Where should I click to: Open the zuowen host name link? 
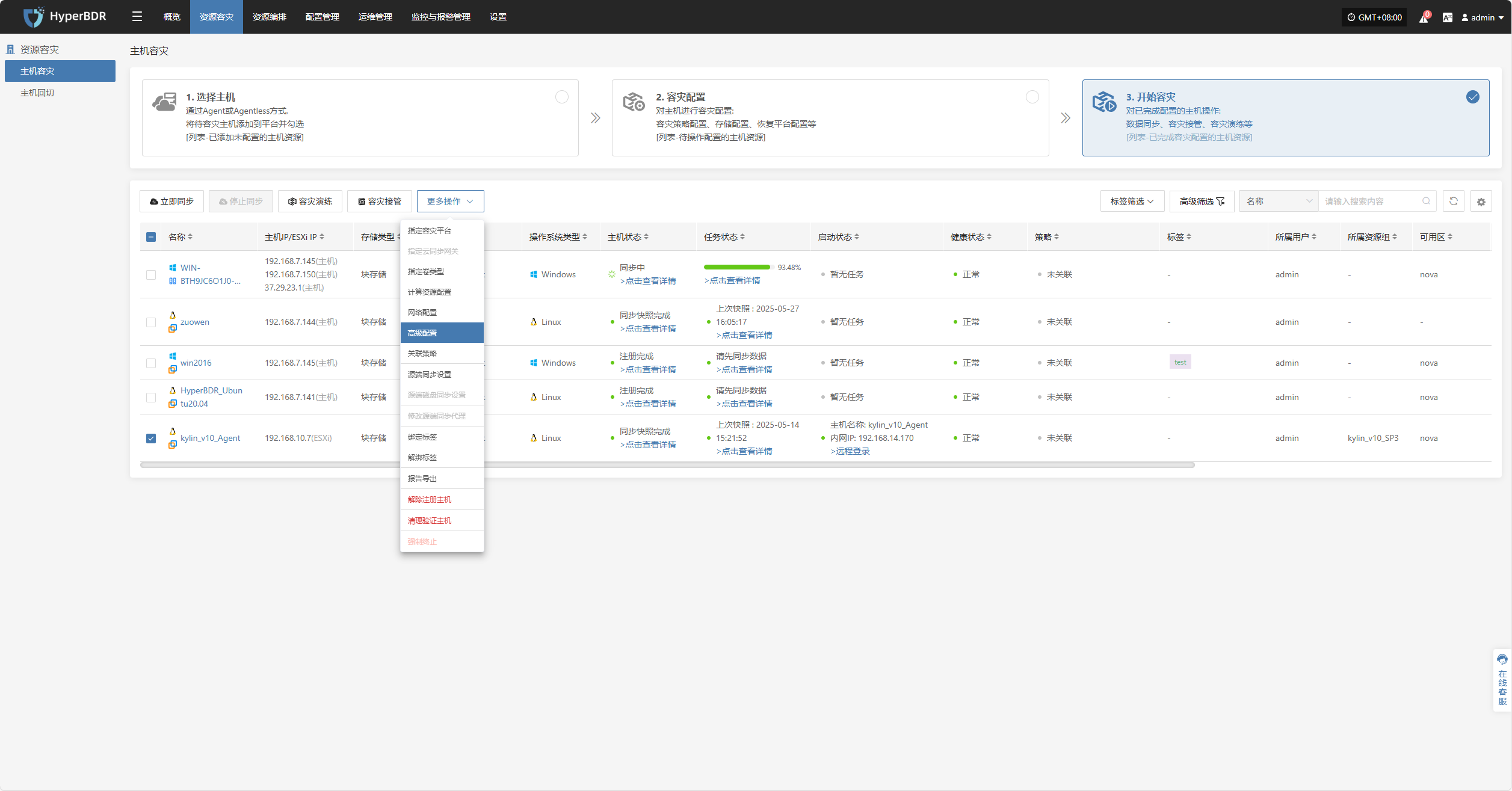(x=195, y=322)
